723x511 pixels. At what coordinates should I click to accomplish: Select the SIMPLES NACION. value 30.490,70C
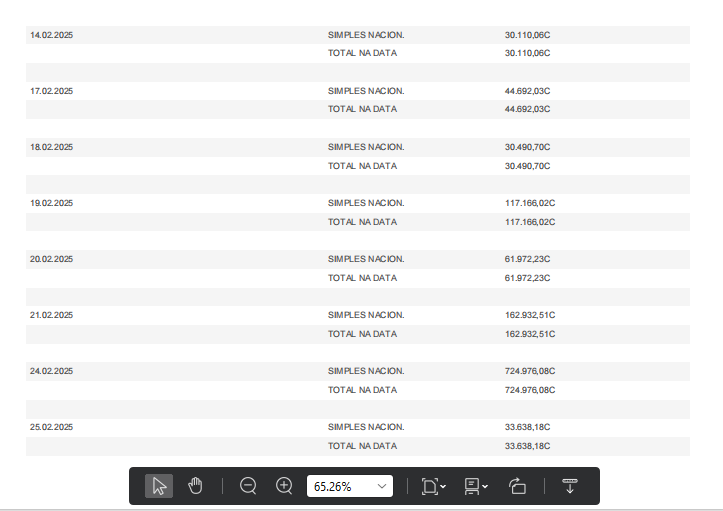tap(528, 147)
